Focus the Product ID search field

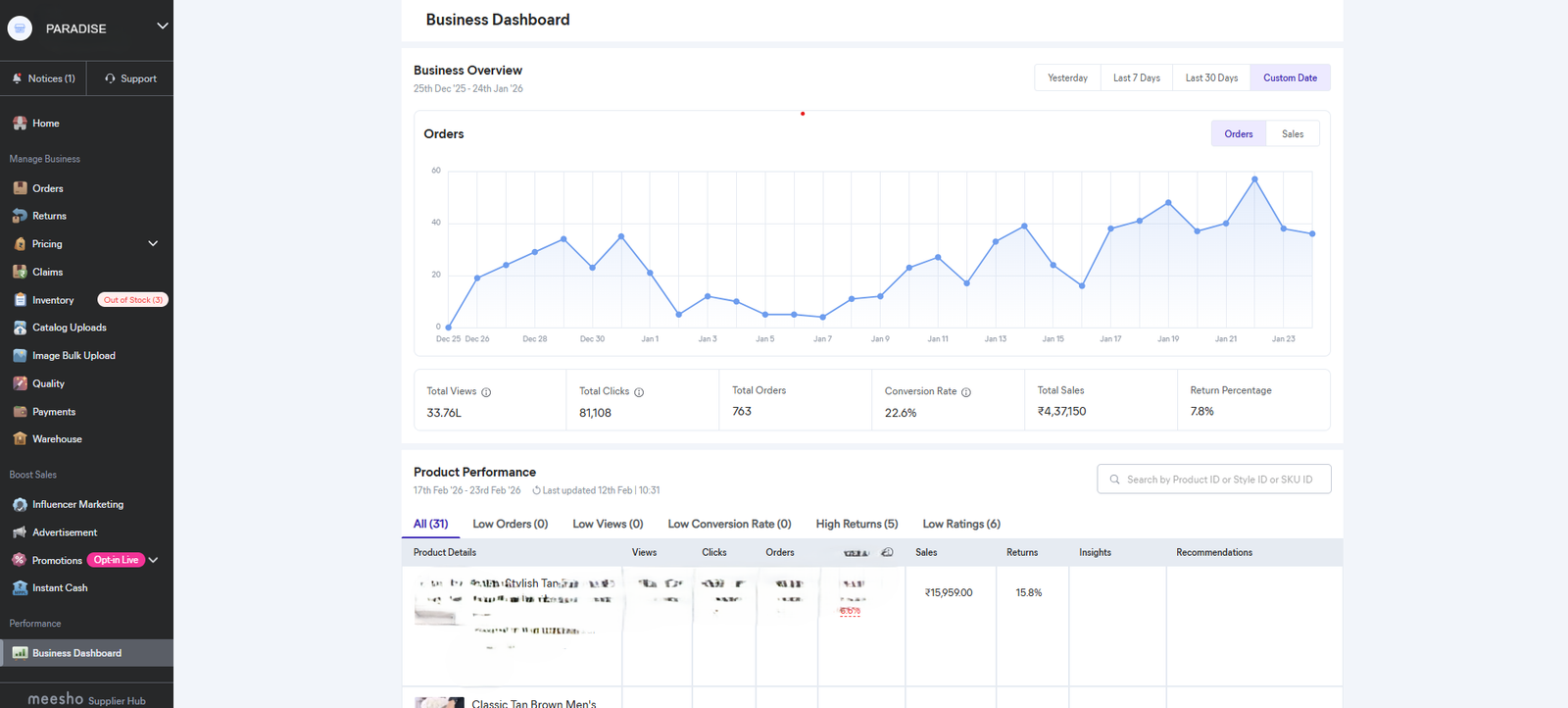[1214, 480]
